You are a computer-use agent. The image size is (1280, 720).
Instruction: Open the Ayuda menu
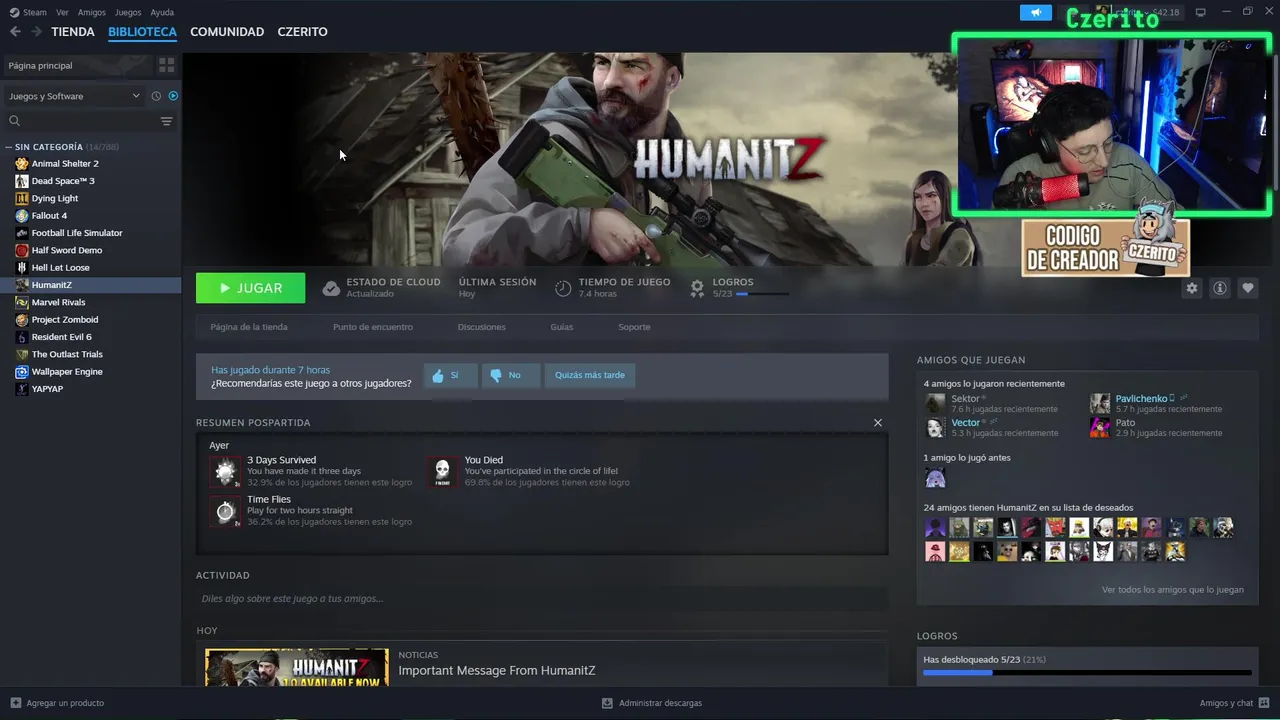(x=162, y=13)
